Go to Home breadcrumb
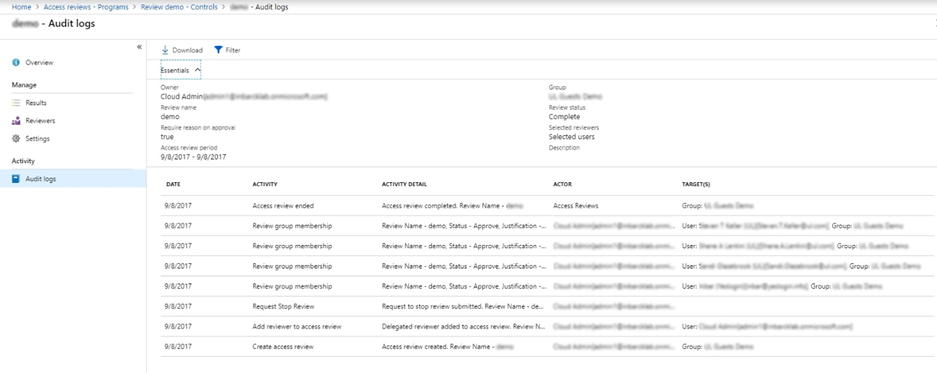The image size is (937, 373). [22, 7]
